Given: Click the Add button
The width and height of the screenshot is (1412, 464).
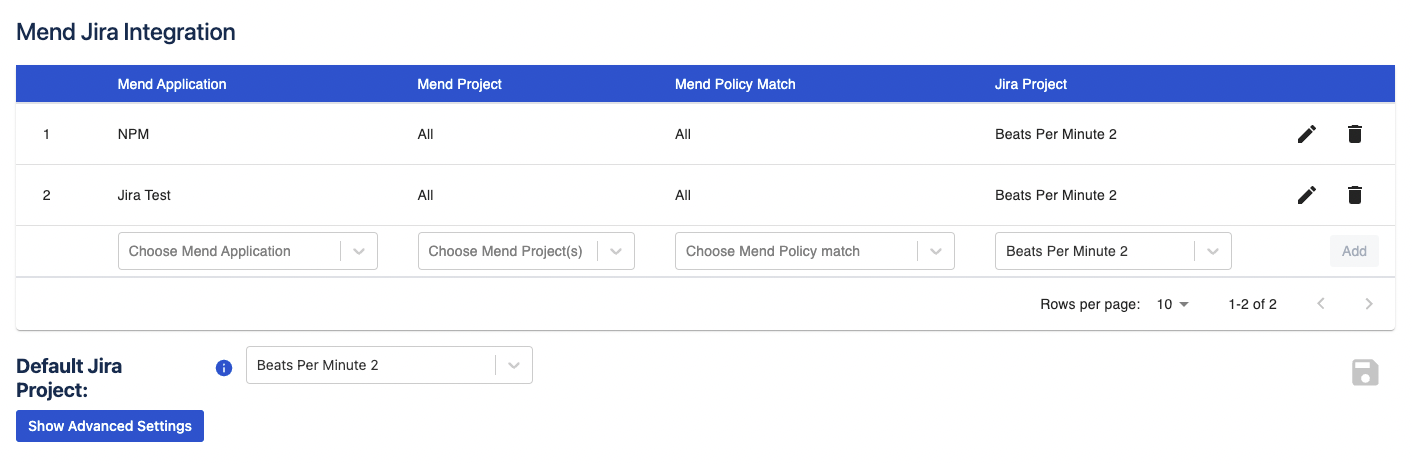Looking at the screenshot, I should tap(1354, 252).
